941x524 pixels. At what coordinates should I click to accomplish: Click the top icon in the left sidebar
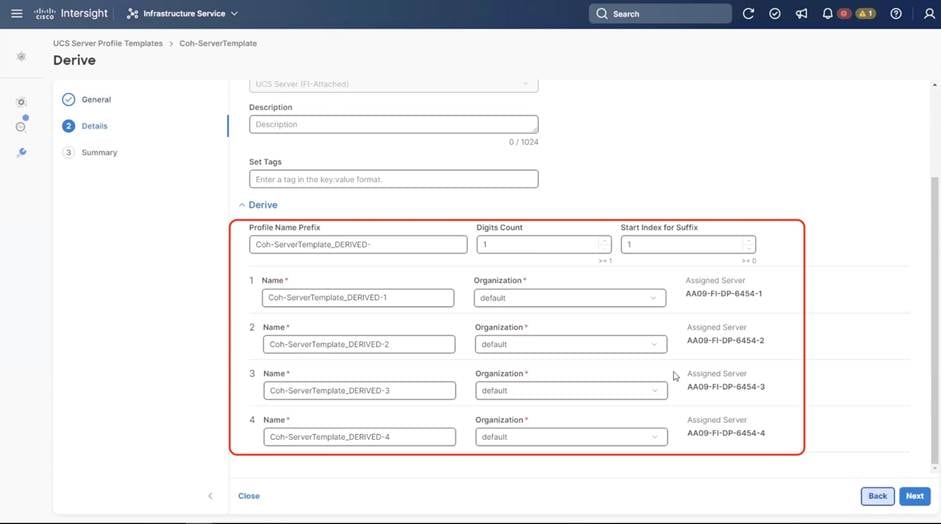coord(21,56)
